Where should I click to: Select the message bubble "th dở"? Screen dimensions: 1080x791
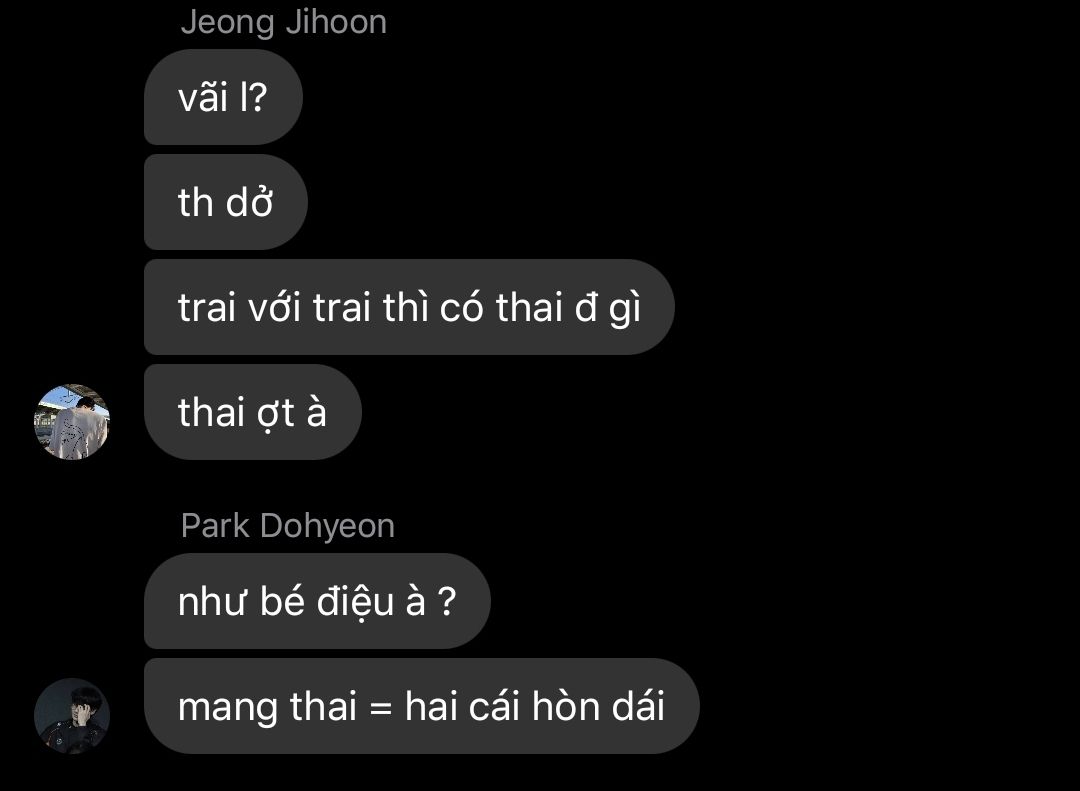click(225, 202)
